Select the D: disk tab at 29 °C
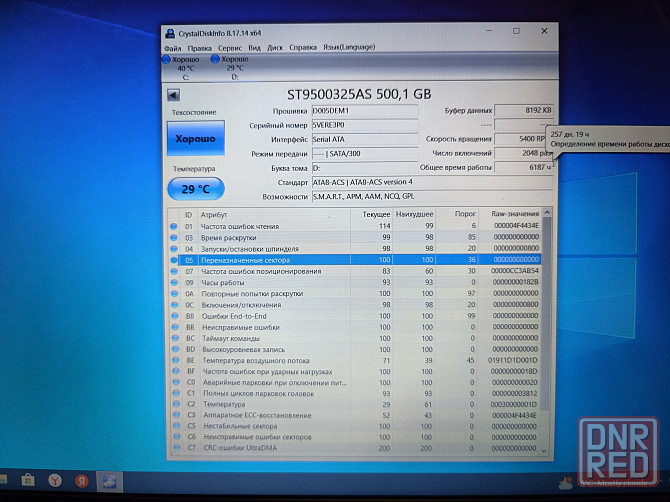 pyautogui.click(x=233, y=68)
